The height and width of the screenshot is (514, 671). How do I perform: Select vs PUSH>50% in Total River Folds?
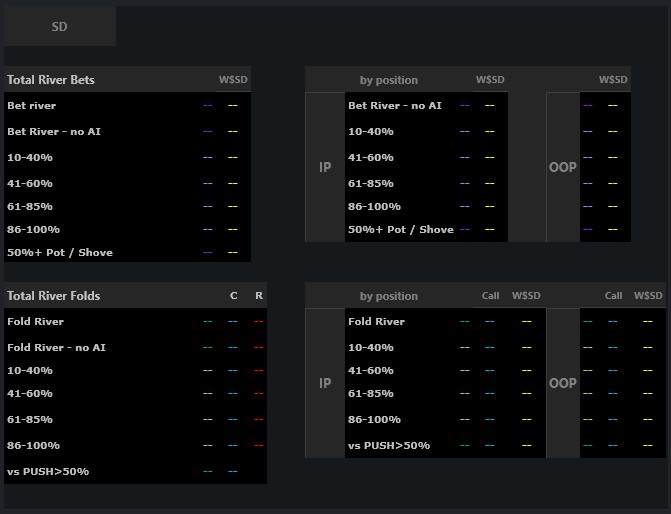48,471
